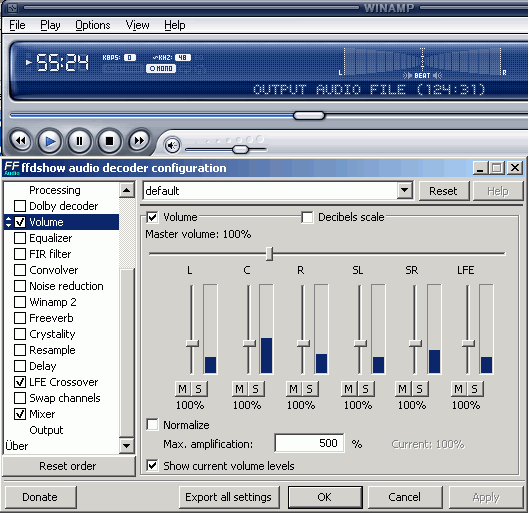Solo the LFE channel

point(474,389)
